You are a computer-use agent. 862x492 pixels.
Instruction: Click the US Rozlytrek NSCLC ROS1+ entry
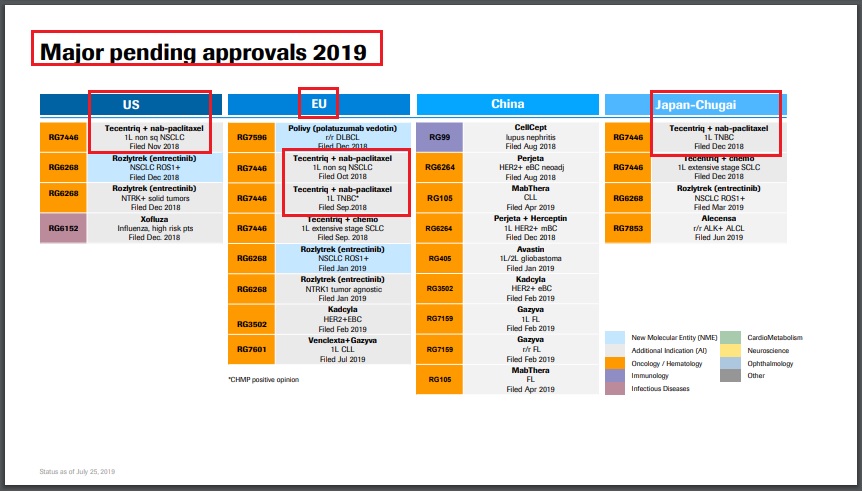[154, 168]
